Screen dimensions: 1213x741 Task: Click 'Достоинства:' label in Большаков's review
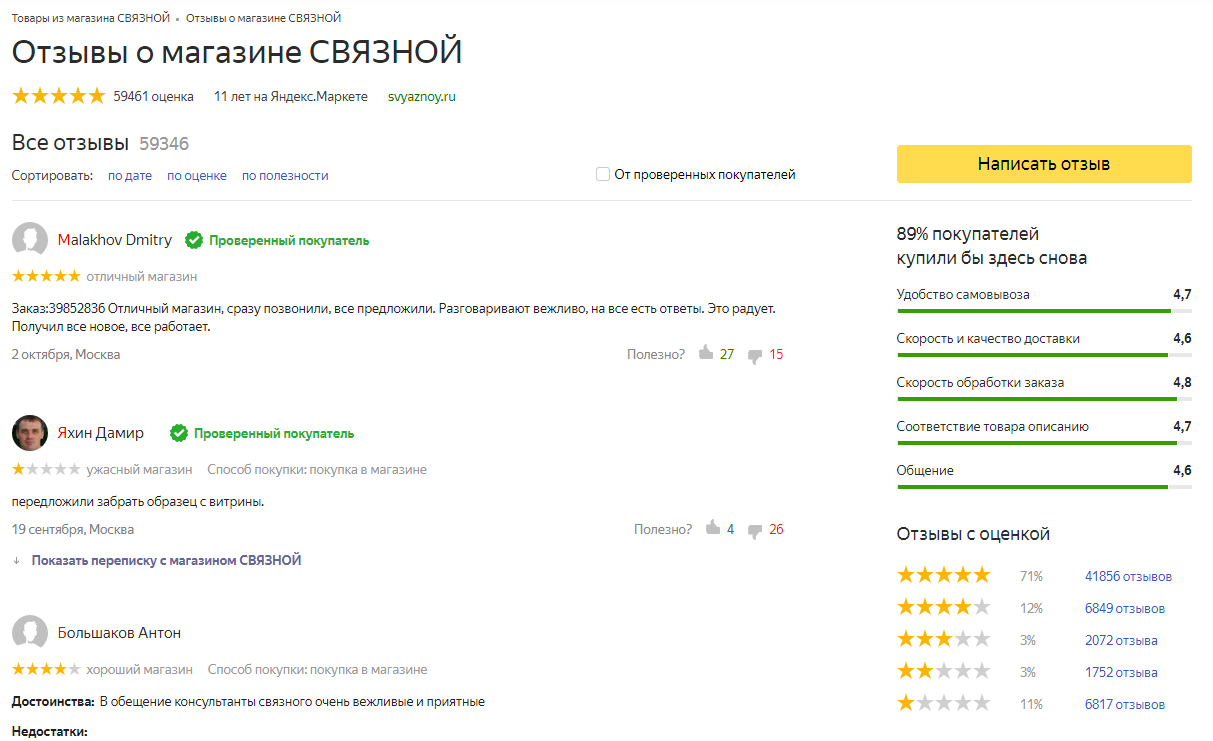click(53, 701)
